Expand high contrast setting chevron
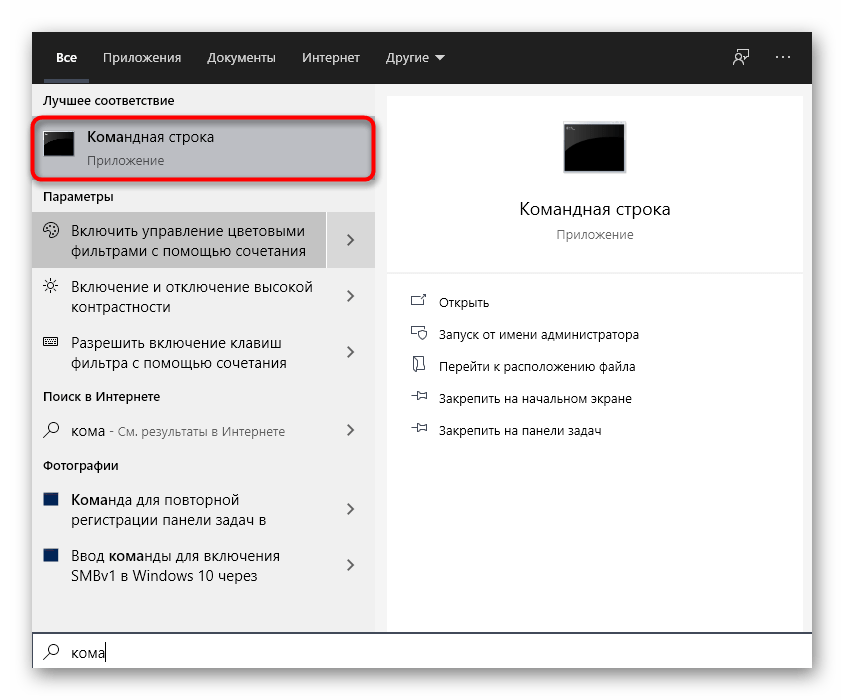 click(x=350, y=296)
